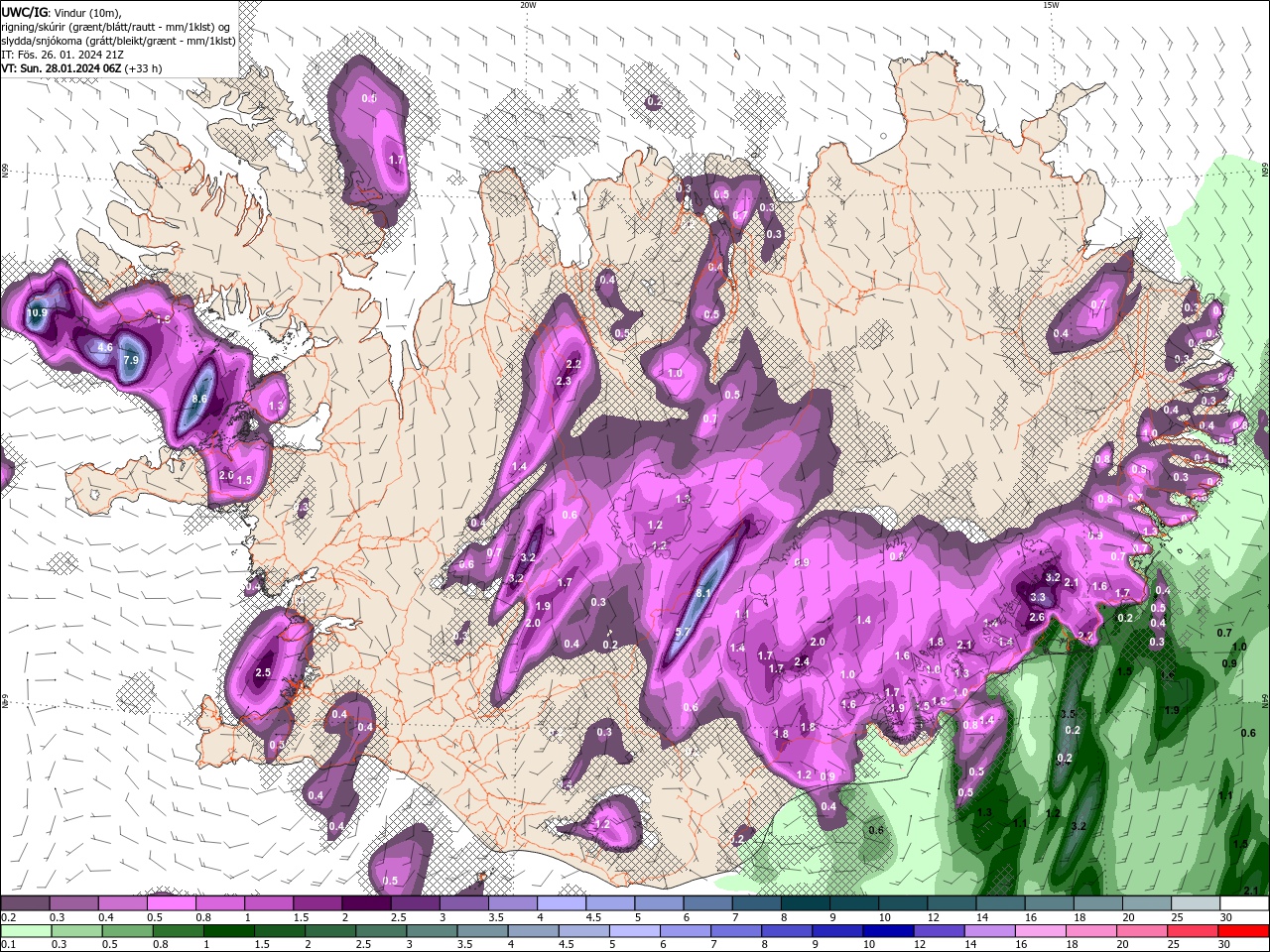The width and height of the screenshot is (1270, 952).
Task: Click the '2.4' snowfall value on the map
Action: pyautogui.click(x=803, y=661)
